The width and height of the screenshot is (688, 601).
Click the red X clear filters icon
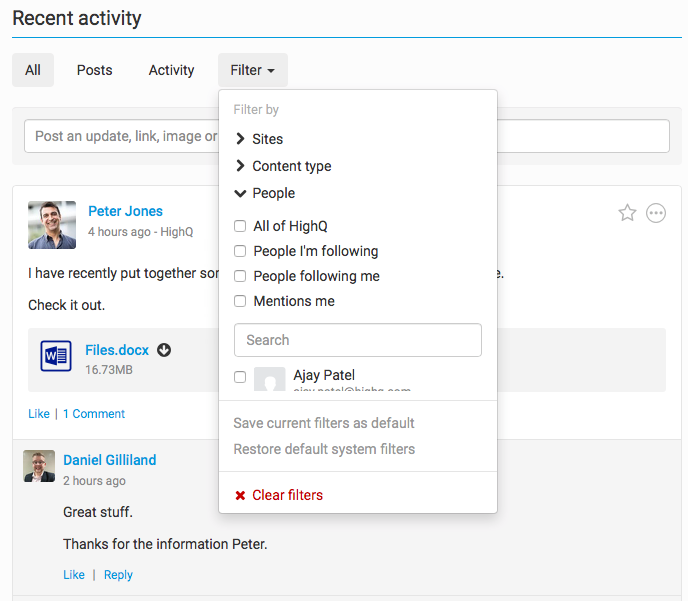click(x=240, y=496)
